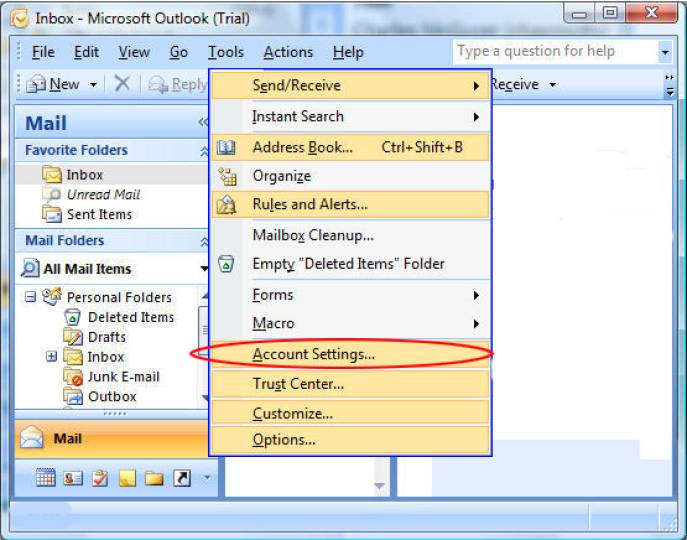Expand the Inbox subfolder tree
Viewport: 687px width, 540px height.
pos(51,356)
